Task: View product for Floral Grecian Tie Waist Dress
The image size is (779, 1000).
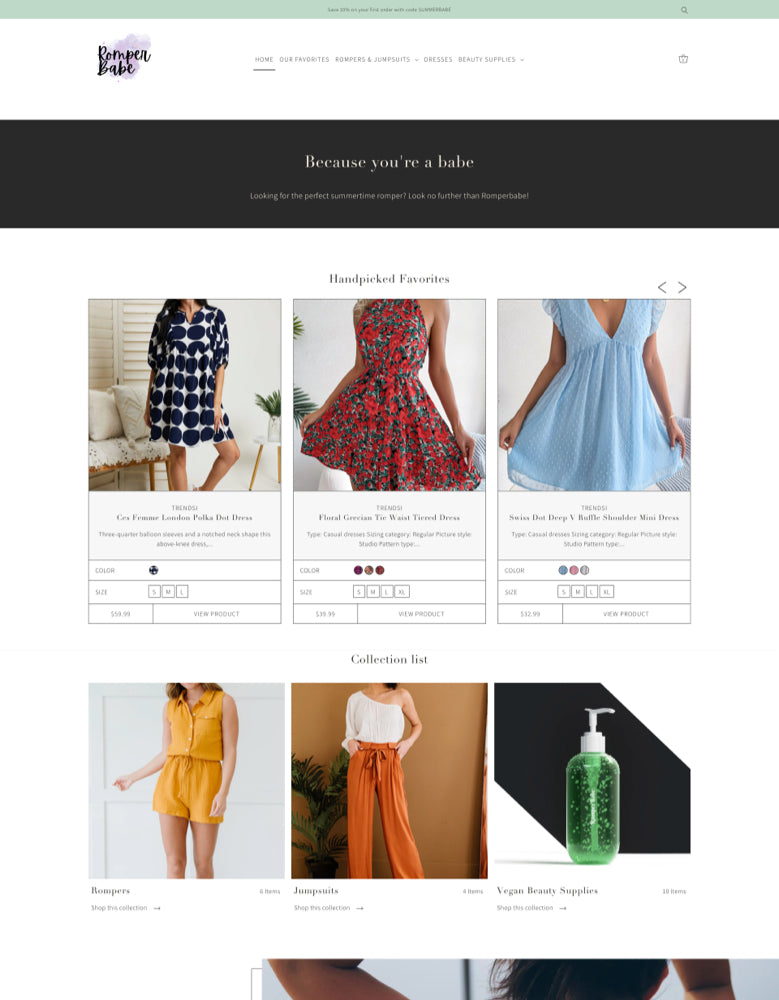Action: pyautogui.click(x=421, y=614)
